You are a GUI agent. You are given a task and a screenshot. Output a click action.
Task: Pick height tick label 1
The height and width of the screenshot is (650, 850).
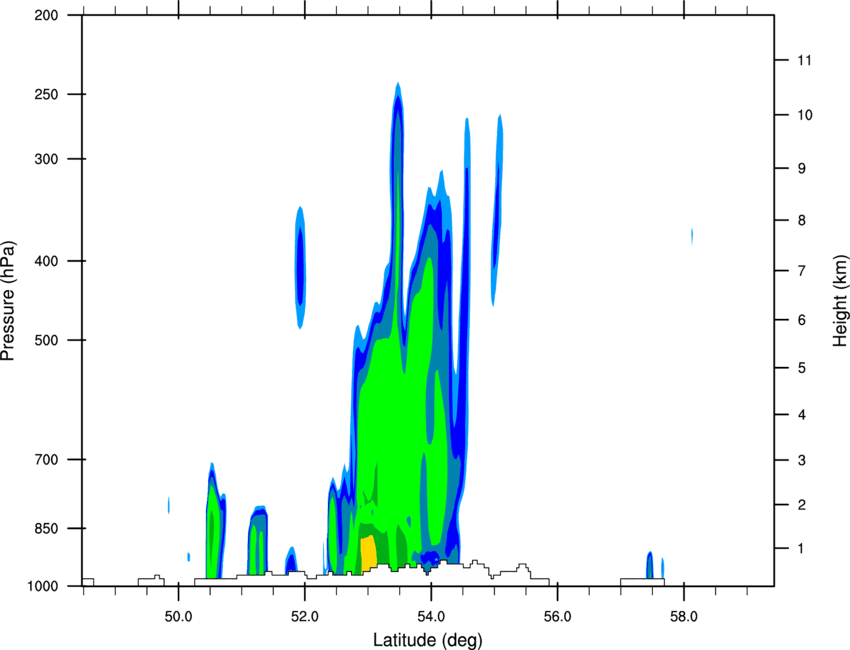click(802, 549)
